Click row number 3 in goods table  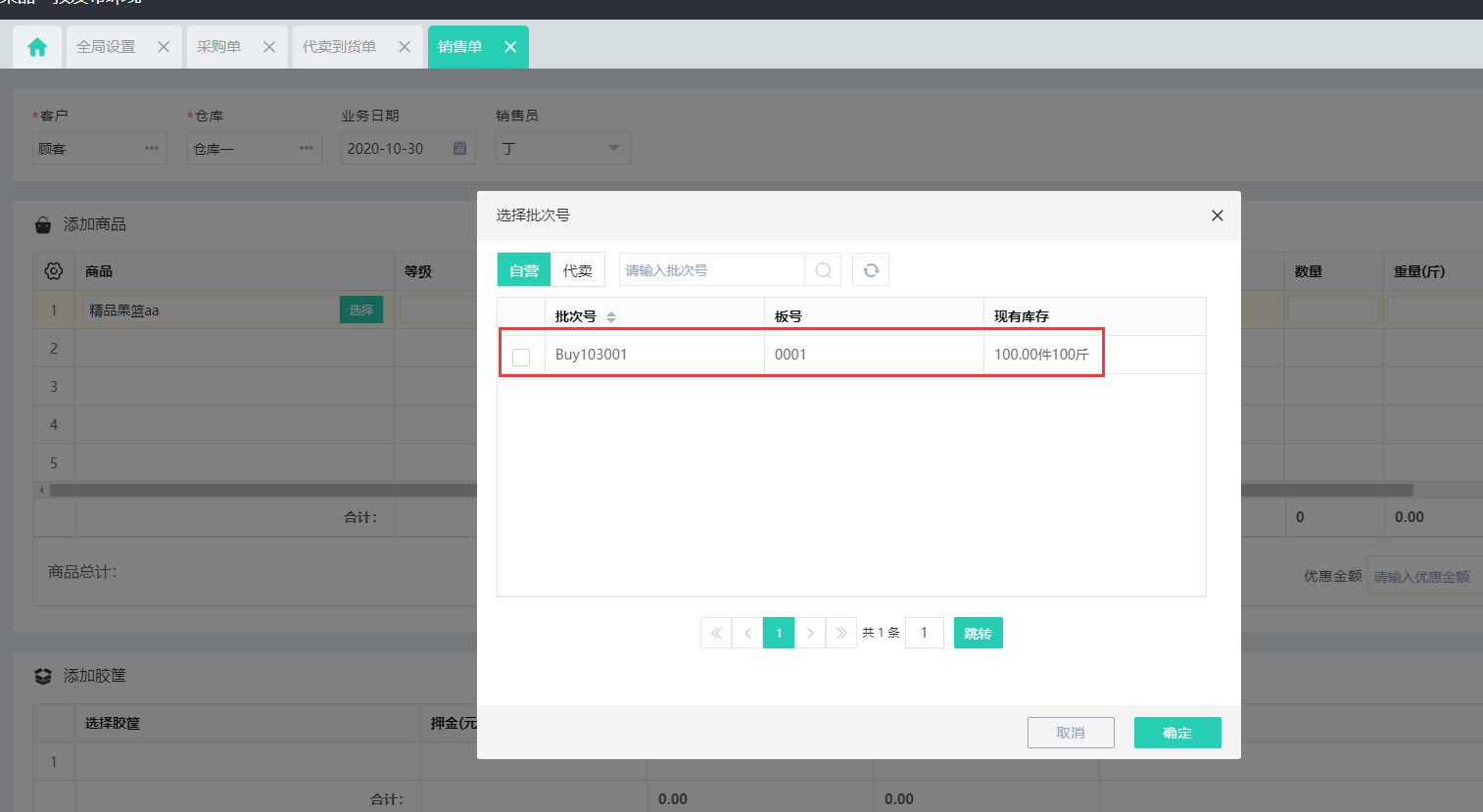(54, 386)
